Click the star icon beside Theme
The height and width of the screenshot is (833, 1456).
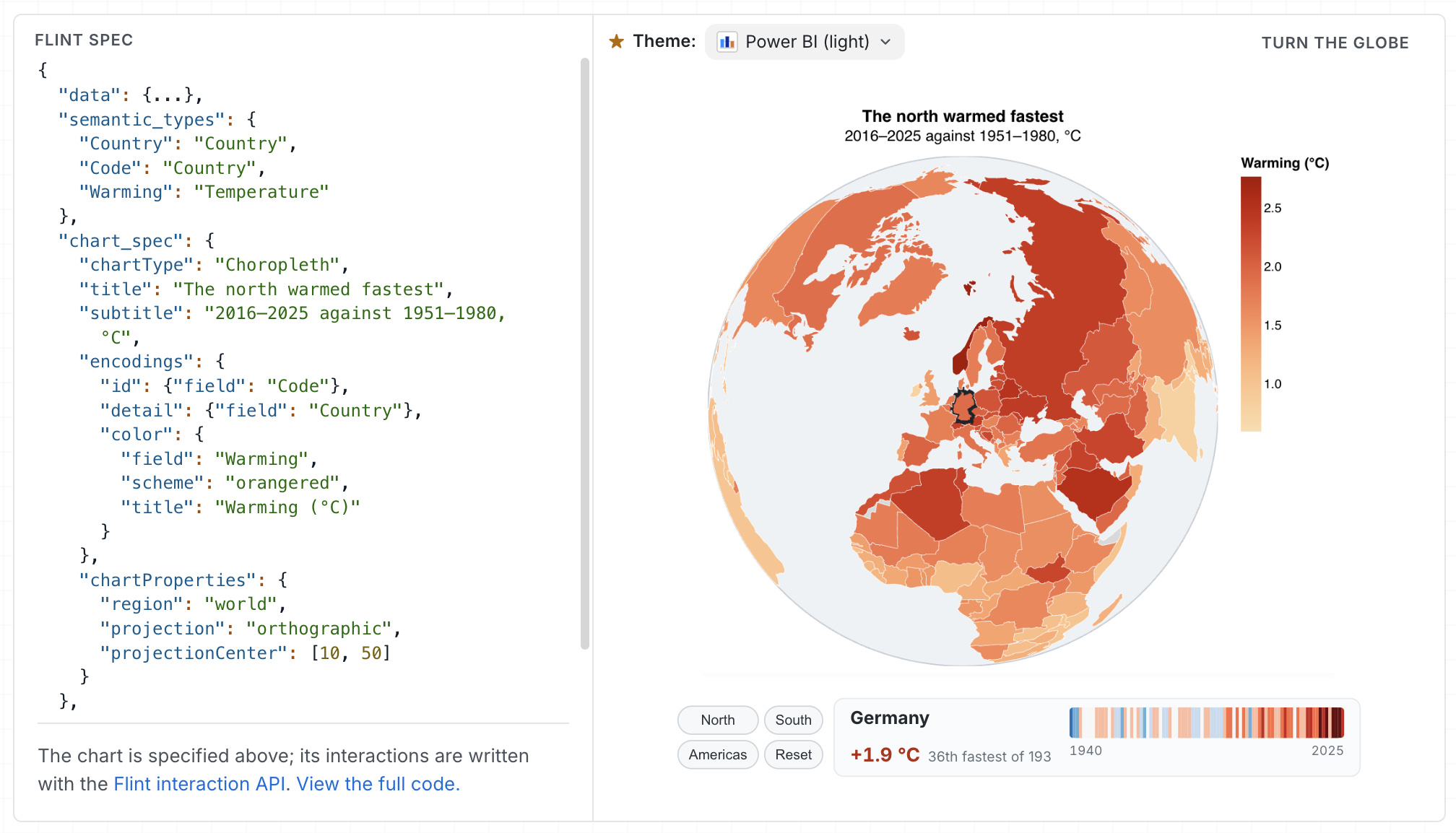[x=616, y=42]
